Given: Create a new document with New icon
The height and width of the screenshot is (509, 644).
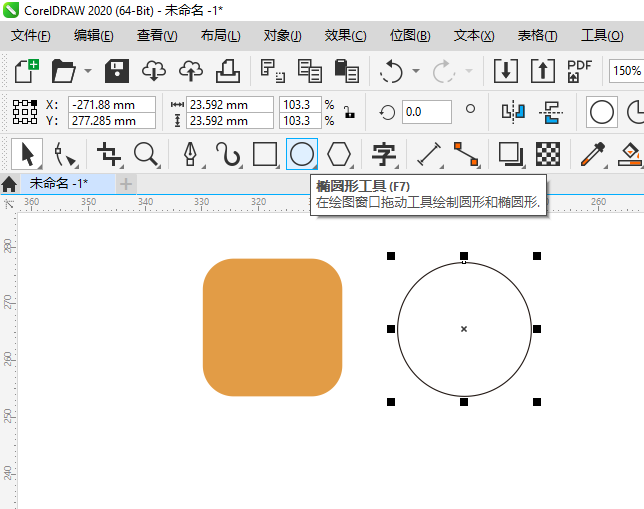Looking at the screenshot, I should click(27, 71).
